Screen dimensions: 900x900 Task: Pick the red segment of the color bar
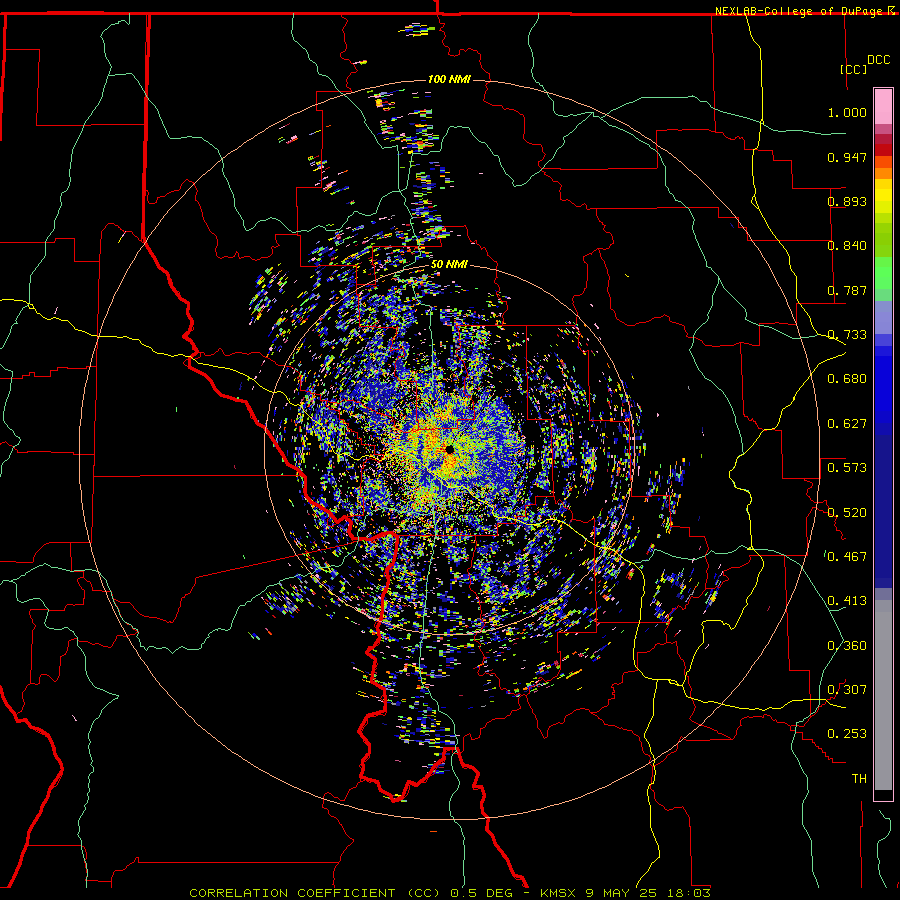pos(883,150)
